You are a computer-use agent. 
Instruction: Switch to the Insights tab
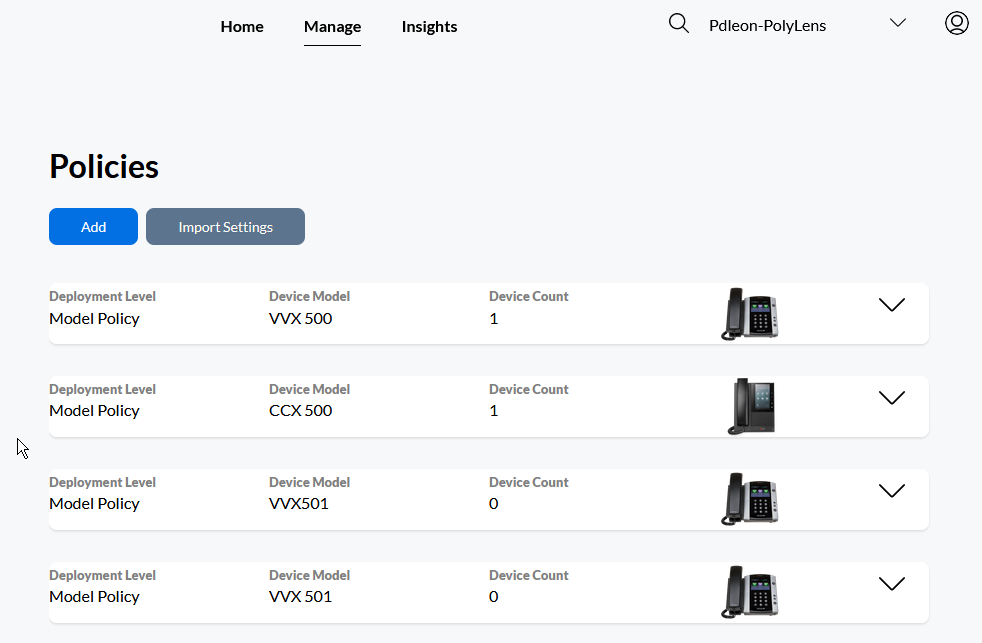click(x=429, y=27)
